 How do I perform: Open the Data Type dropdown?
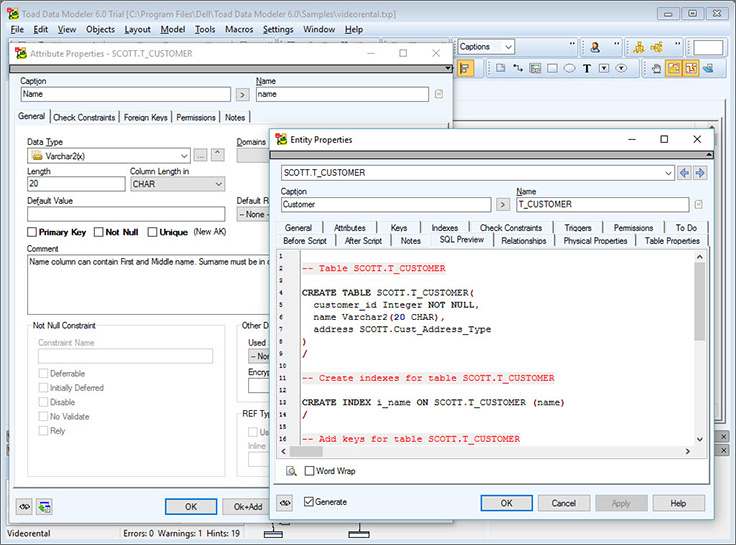click(185, 156)
